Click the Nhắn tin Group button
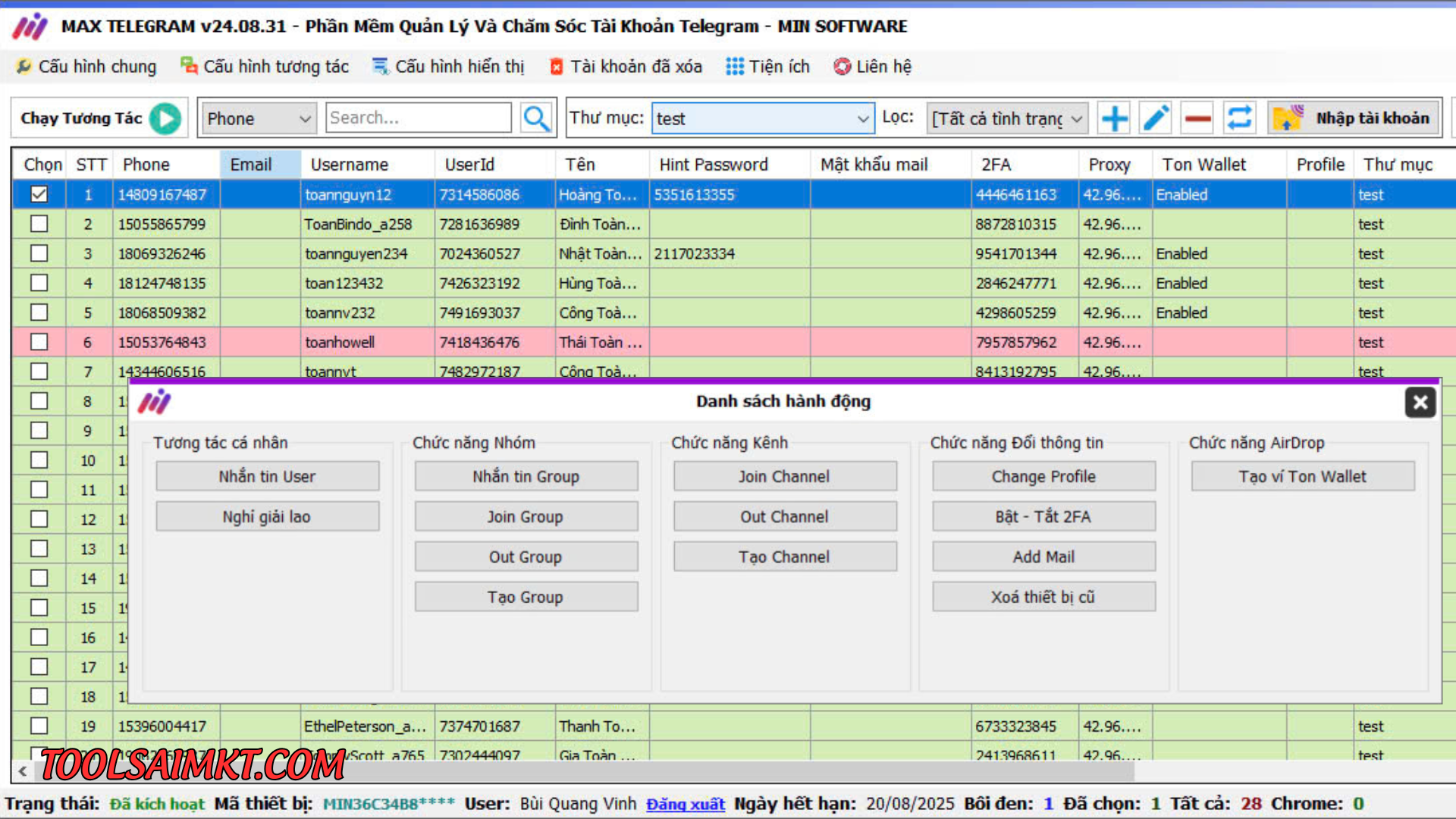 click(526, 476)
